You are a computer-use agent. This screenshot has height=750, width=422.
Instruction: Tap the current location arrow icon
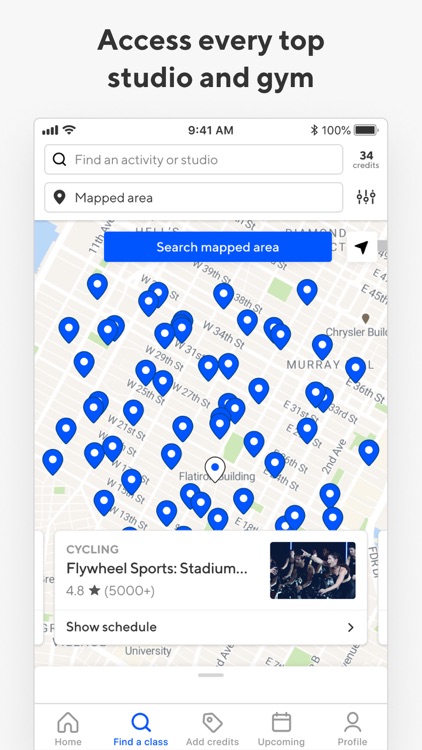click(362, 247)
